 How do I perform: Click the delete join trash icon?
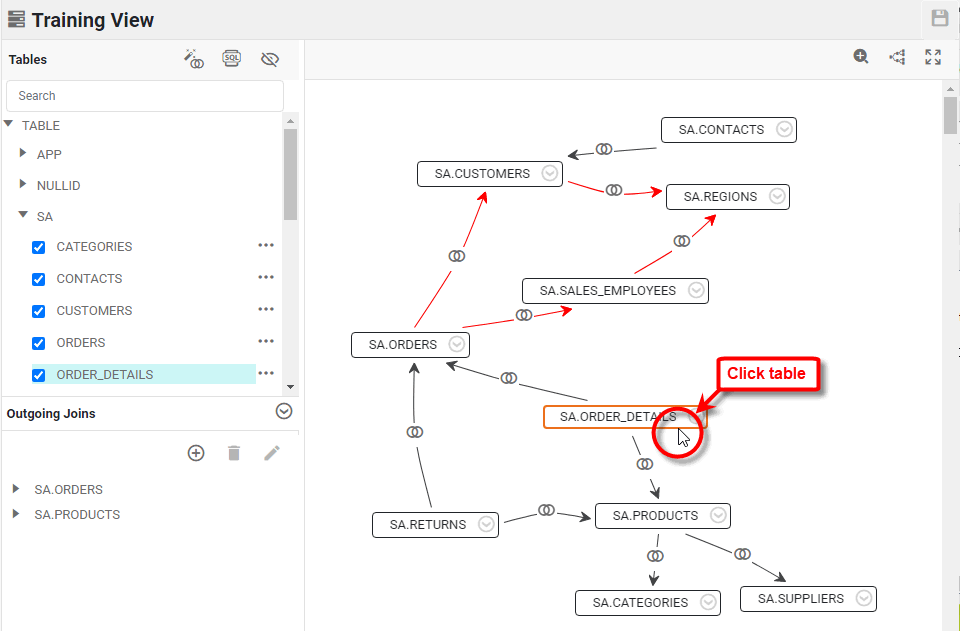click(x=234, y=453)
